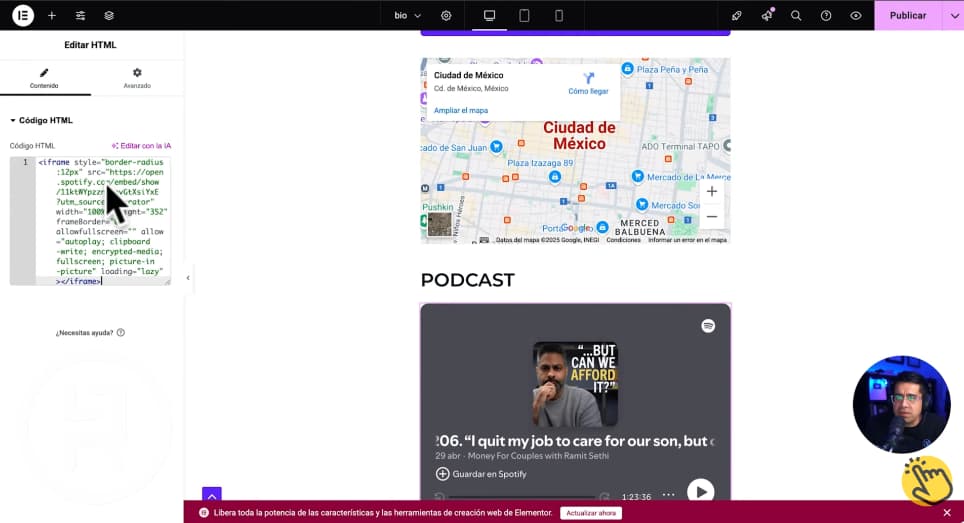The image size is (964, 523).
Task: Click the Plaza Peña y Peña map marker
Action: point(627,69)
